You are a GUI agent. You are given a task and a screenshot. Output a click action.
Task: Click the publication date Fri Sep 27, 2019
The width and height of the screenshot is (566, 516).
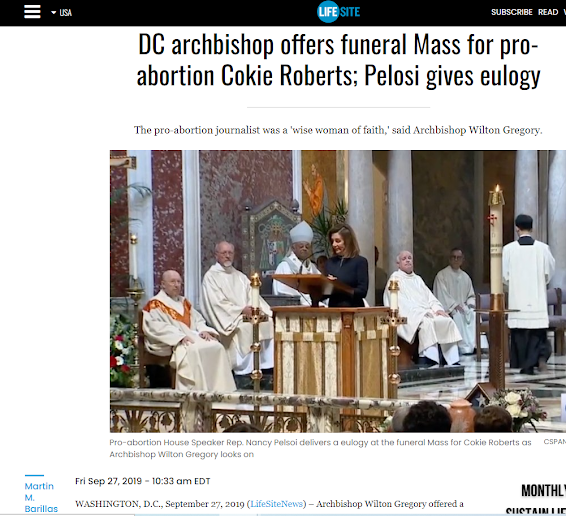[x=143, y=481]
